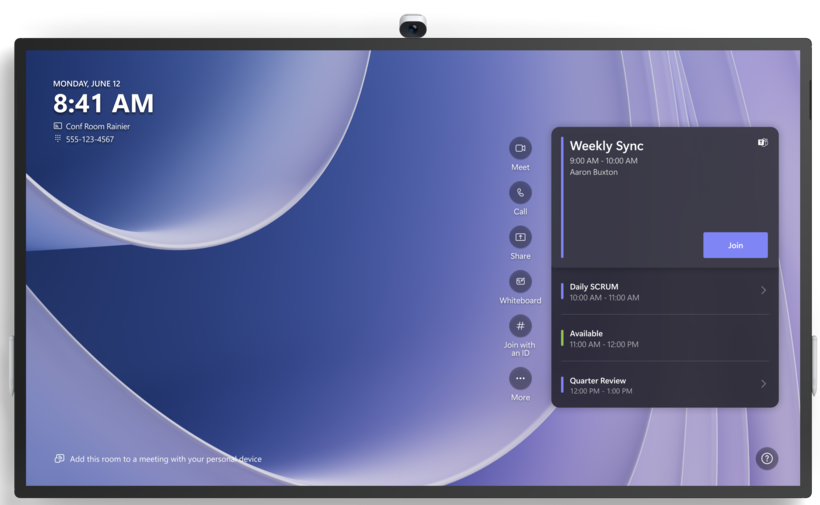The image size is (820, 505).
Task: Click the 8:41 AM clock display
Action: pos(103,103)
